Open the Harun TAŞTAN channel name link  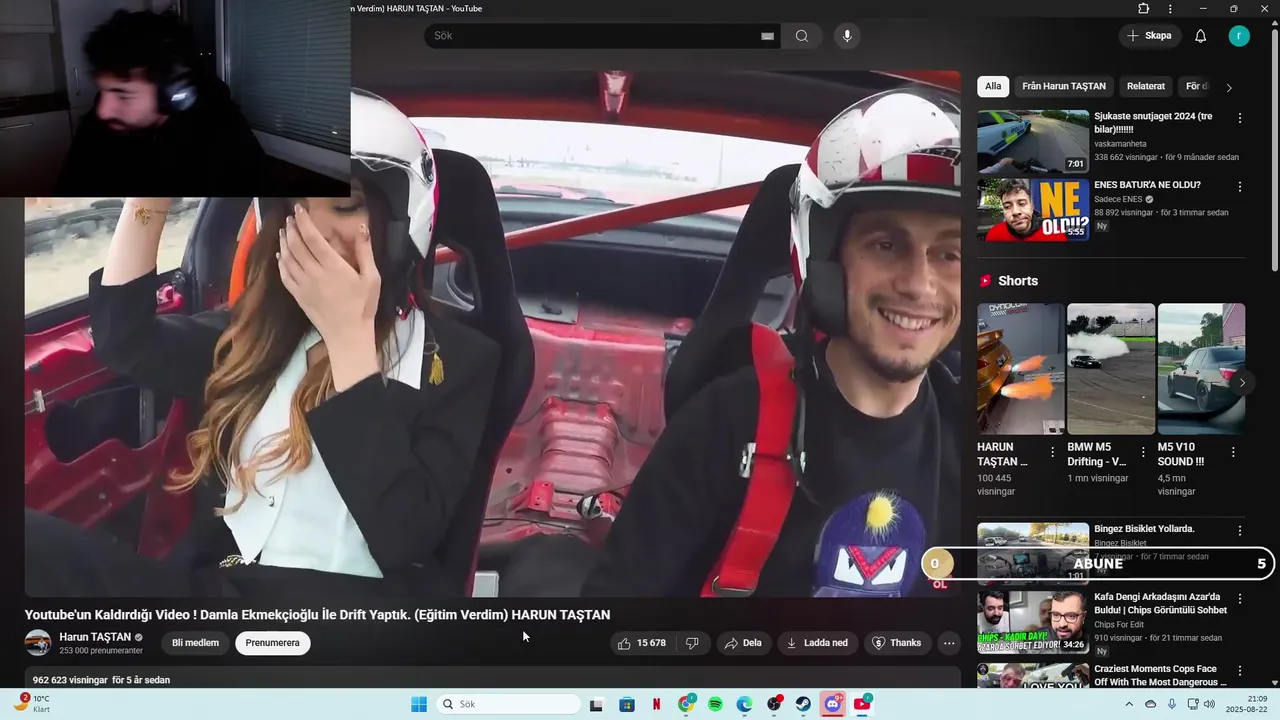95,637
